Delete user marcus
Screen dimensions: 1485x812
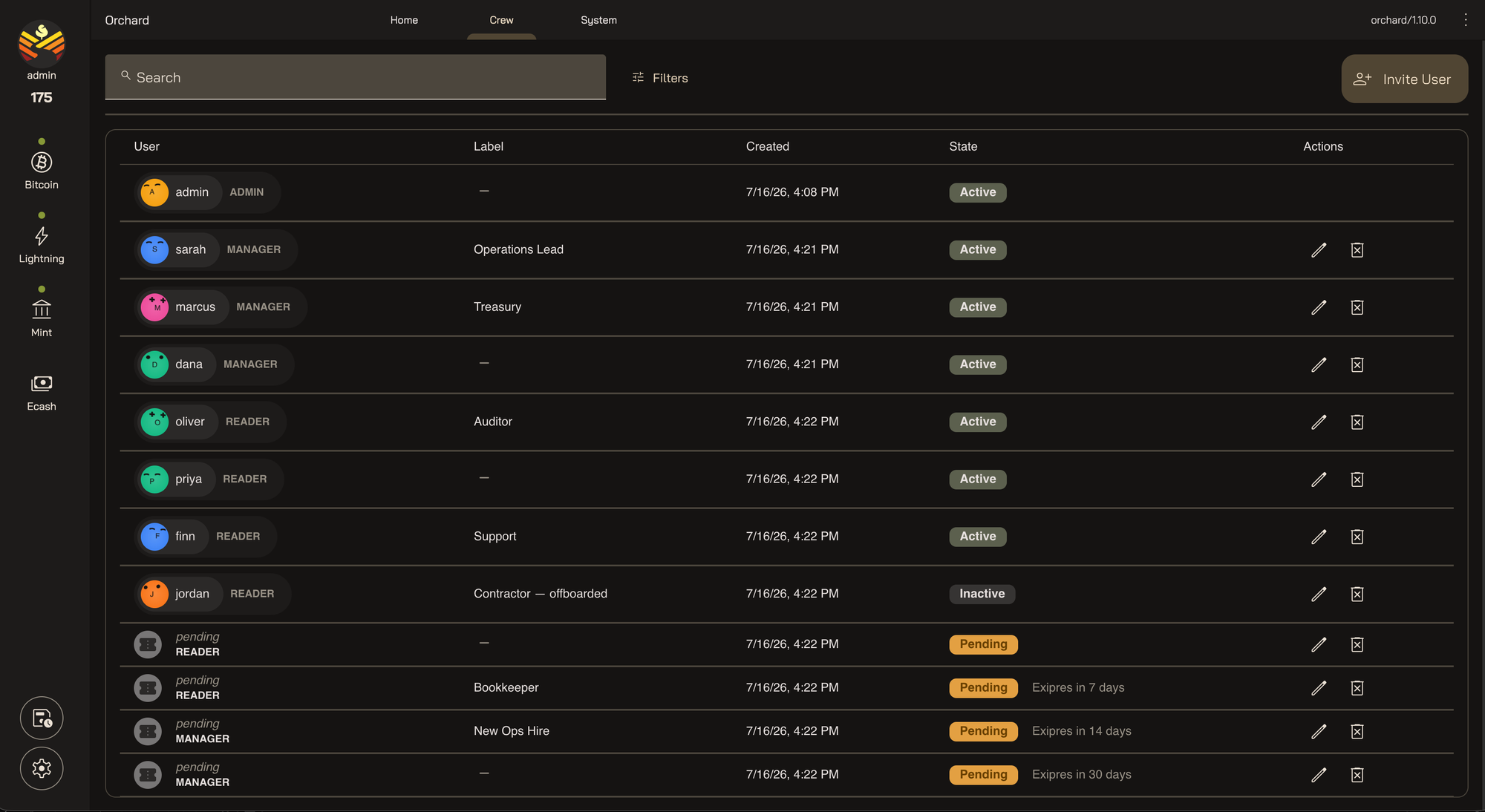(x=1357, y=307)
